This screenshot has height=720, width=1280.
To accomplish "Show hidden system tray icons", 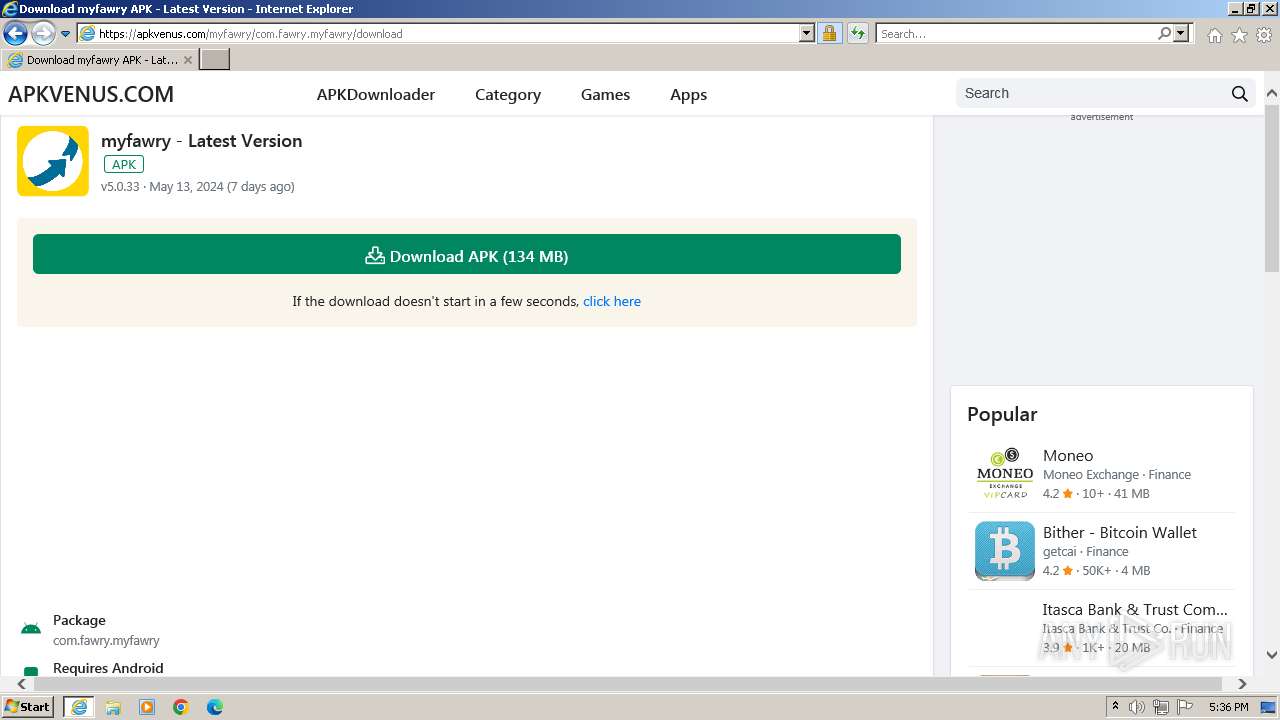I will [x=1115, y=707].
